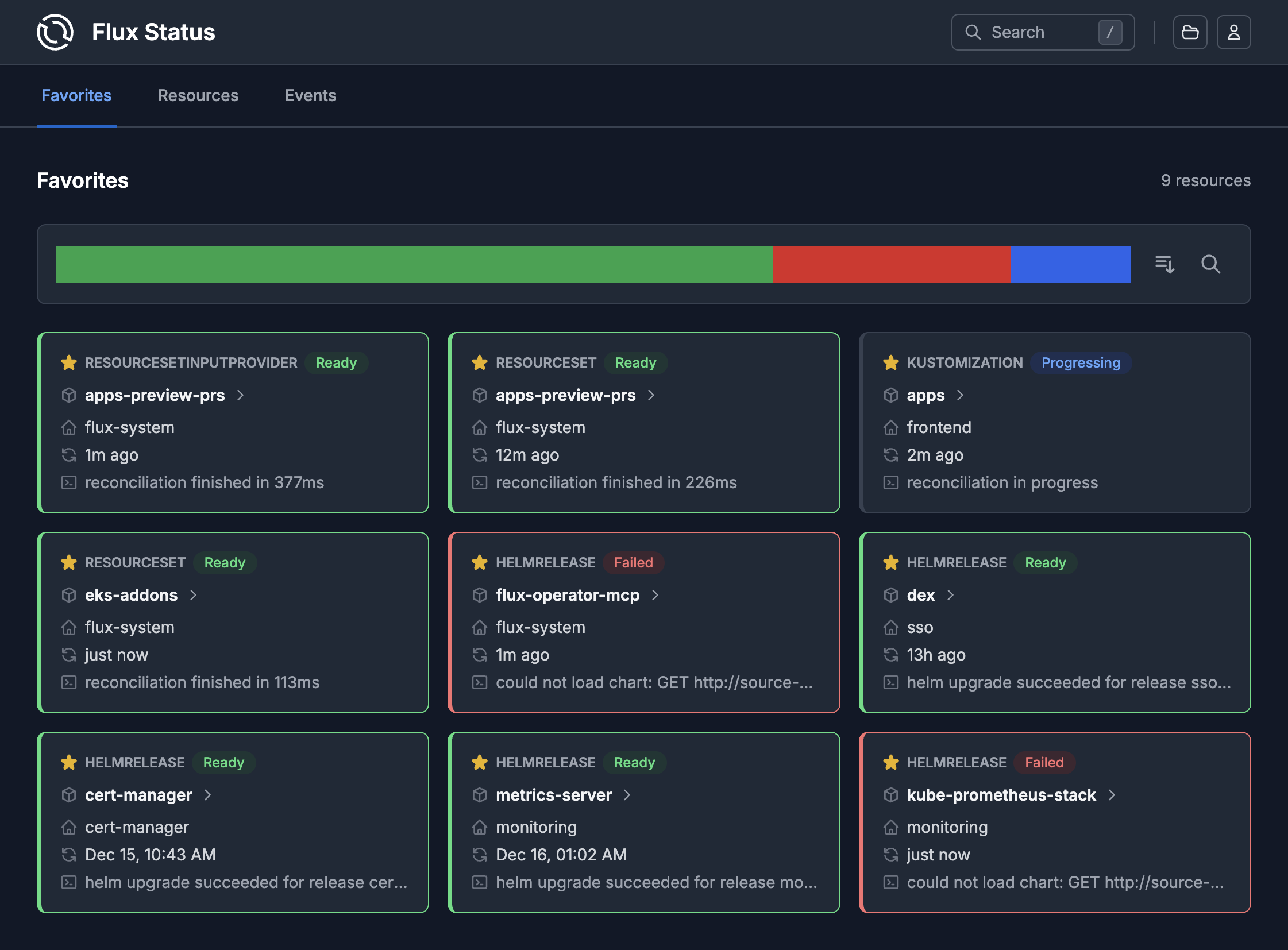
Task: Click the filter search magnifier icon
Action: coord(1210,264)
